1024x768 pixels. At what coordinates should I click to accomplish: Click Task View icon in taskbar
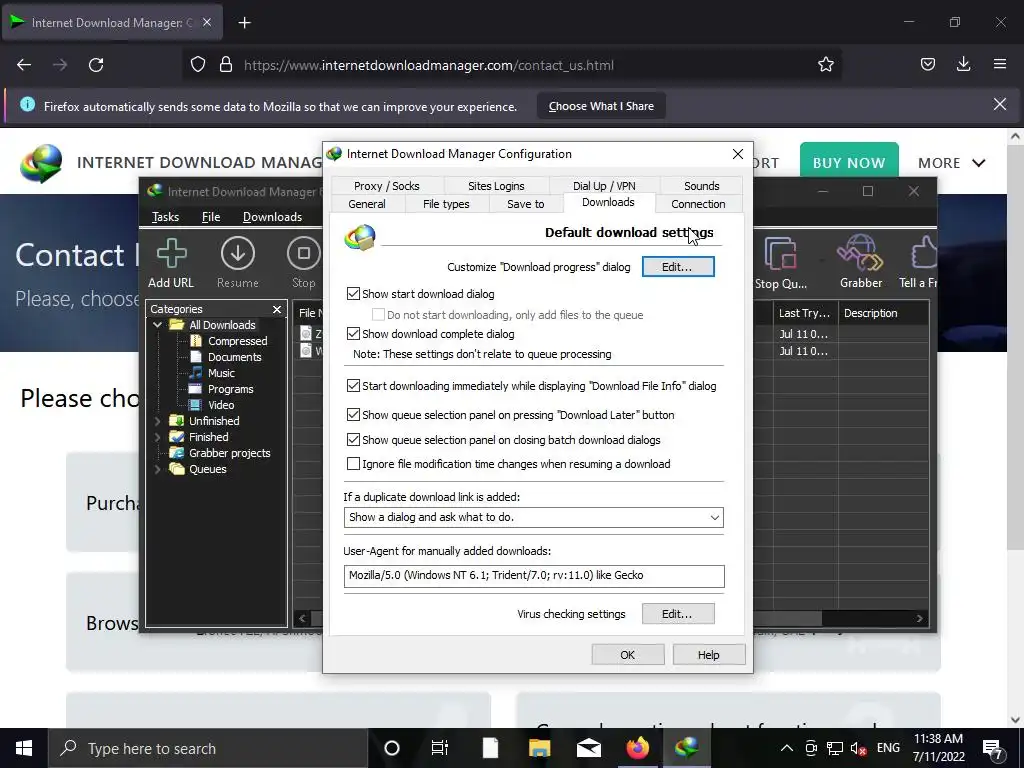click(440, 748)
